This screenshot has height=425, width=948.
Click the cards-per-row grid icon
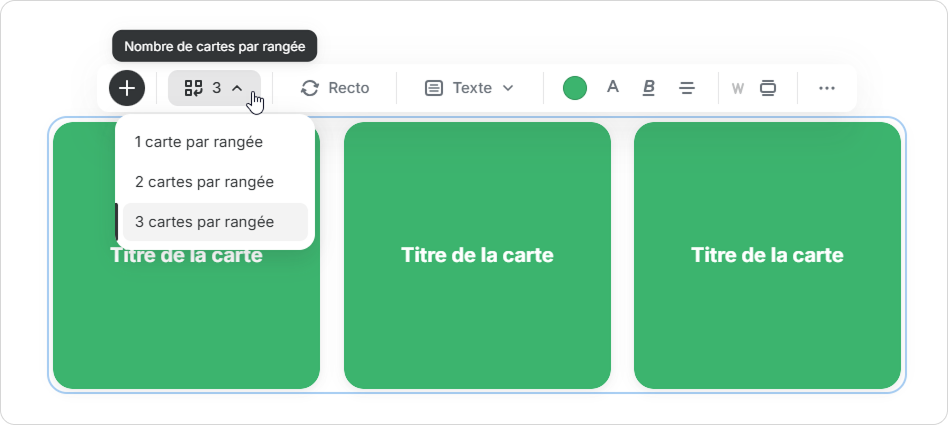point(193,88)
